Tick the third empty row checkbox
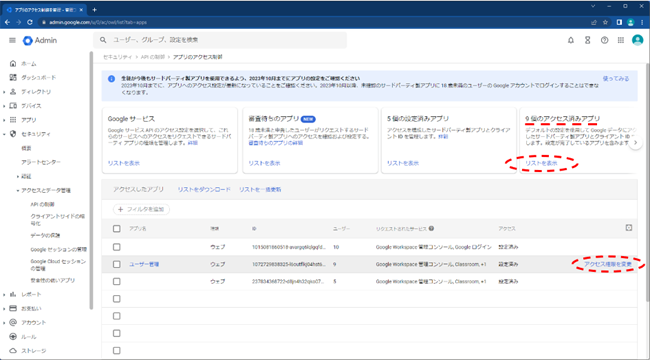 pos(116,333)
